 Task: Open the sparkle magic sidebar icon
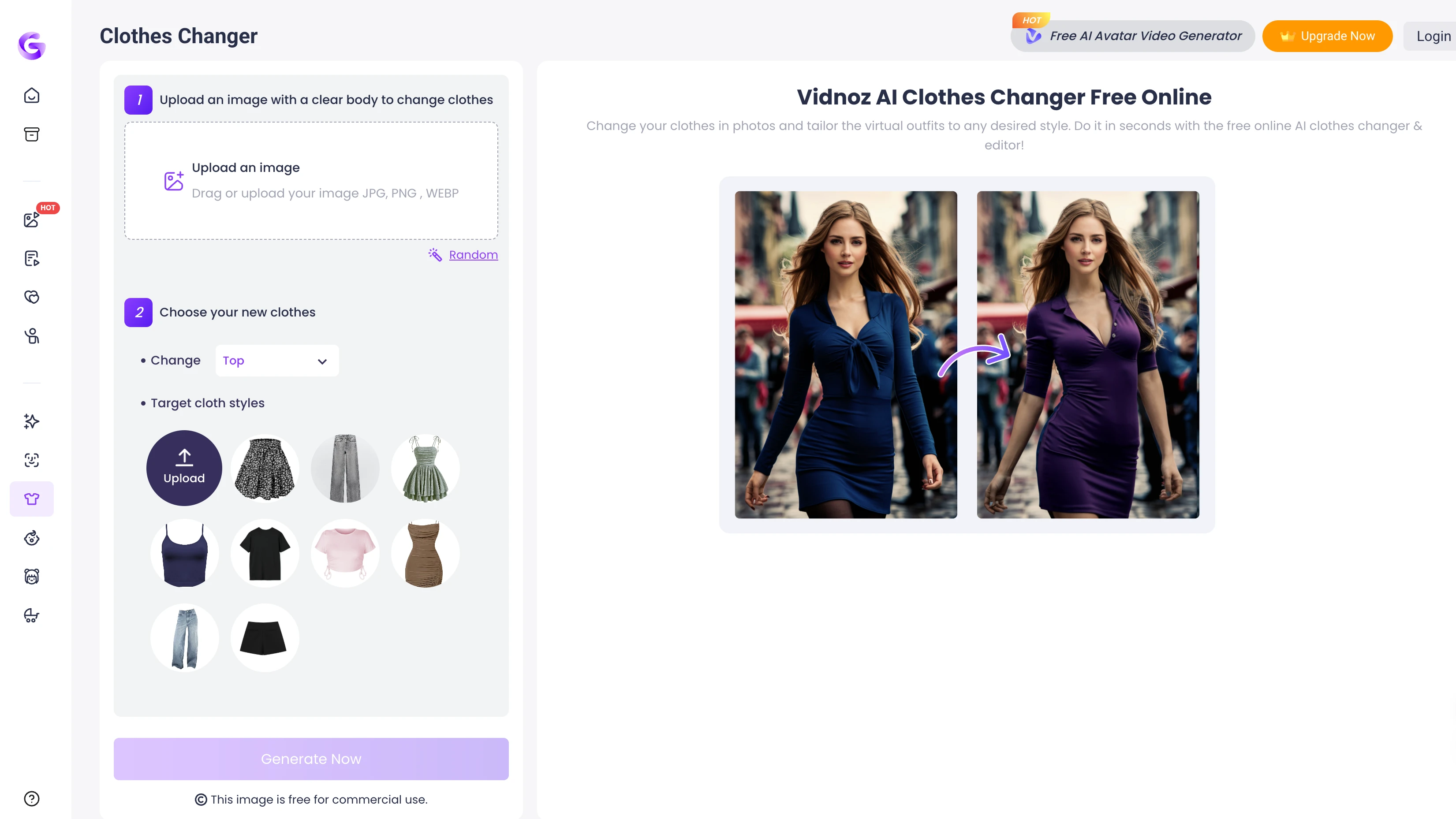click(x=32, y=421)
